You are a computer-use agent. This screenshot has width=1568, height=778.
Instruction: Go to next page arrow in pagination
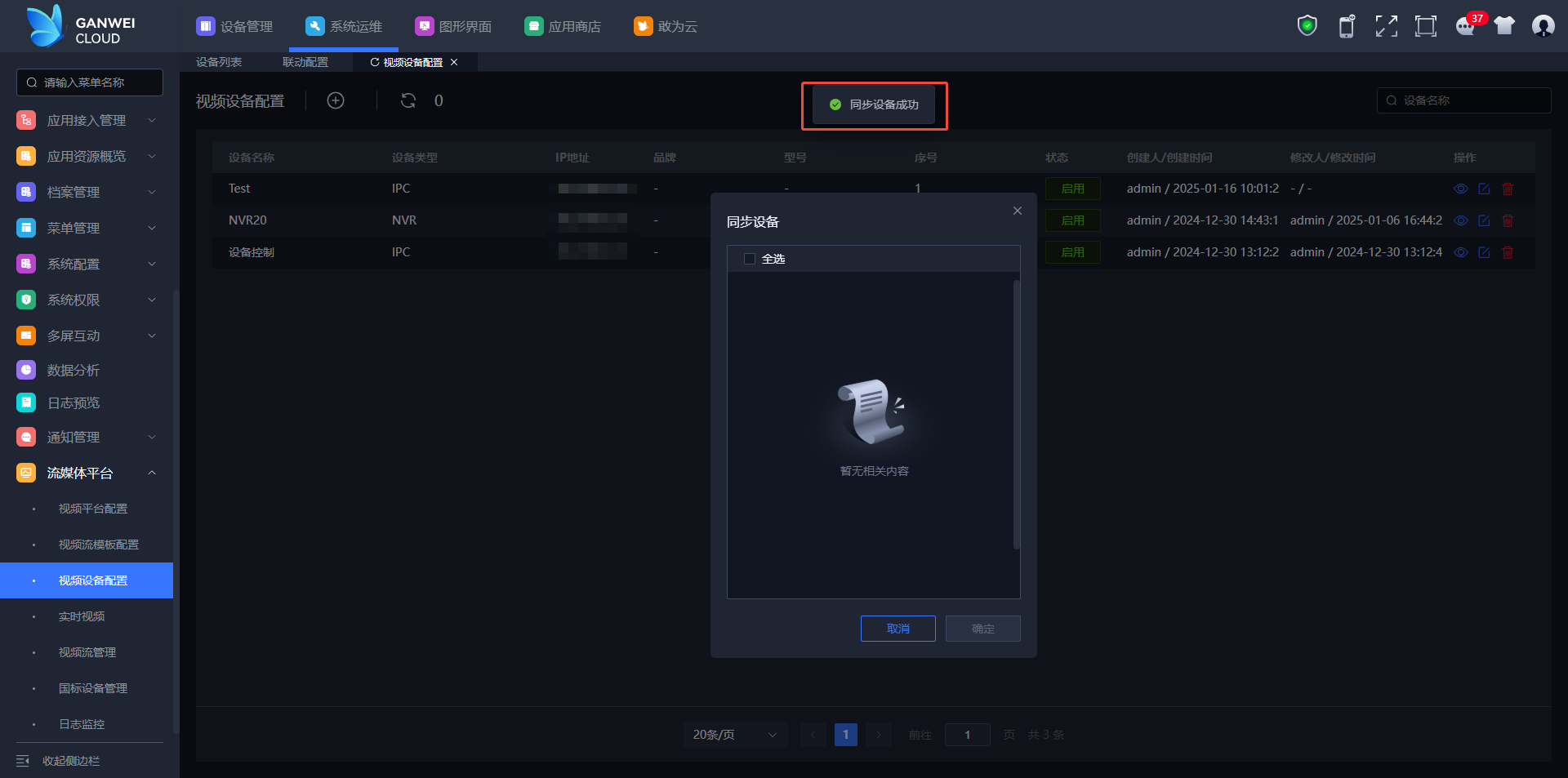click(x=879, y=735)
